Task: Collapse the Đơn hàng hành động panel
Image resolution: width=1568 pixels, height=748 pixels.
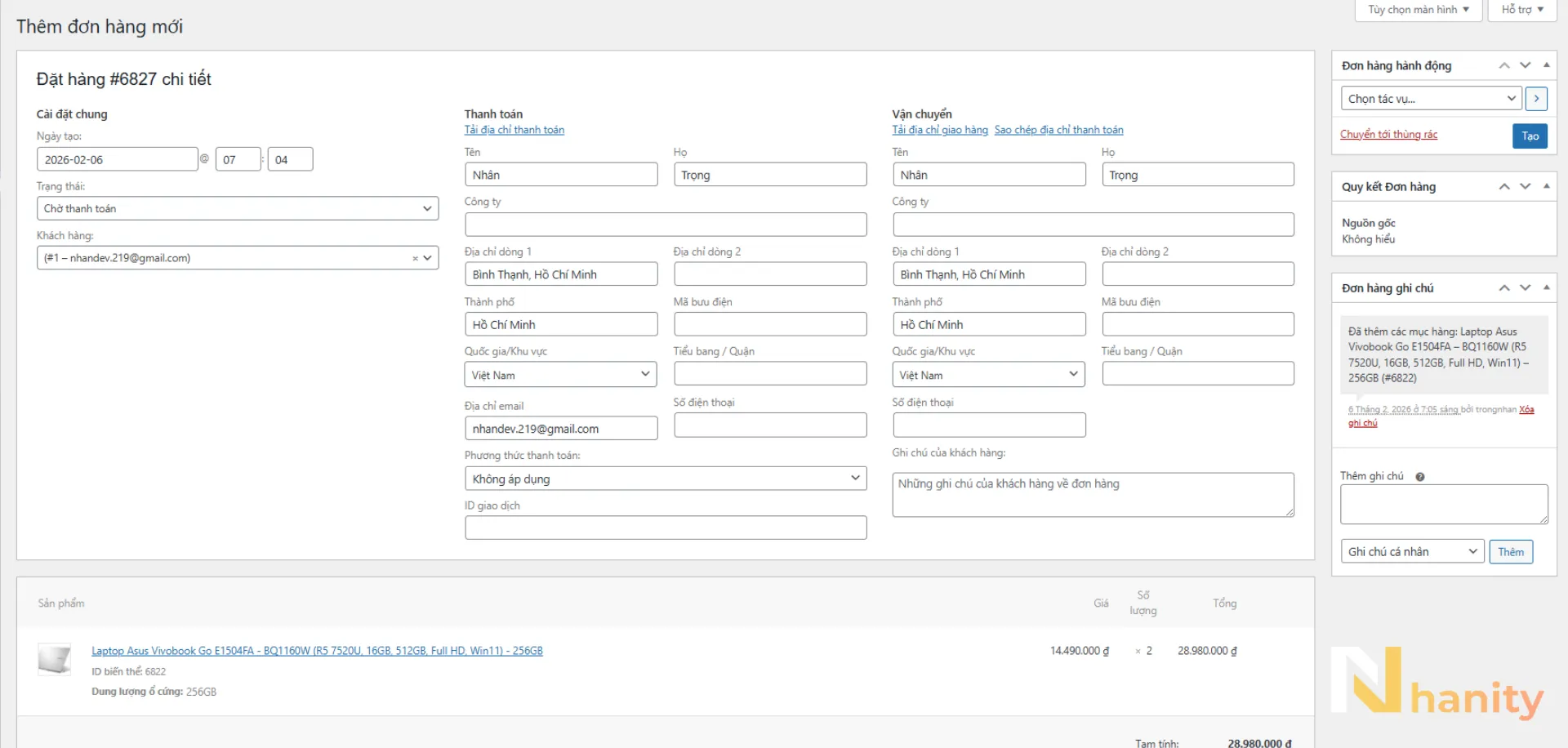Action: tap(1546, 65)
